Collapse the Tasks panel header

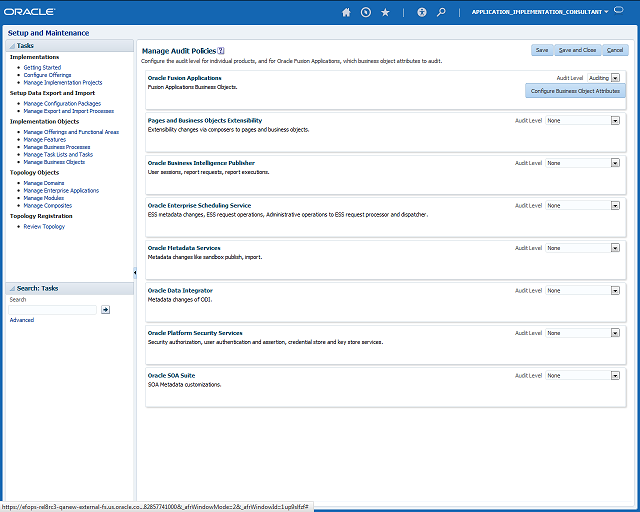12,46
